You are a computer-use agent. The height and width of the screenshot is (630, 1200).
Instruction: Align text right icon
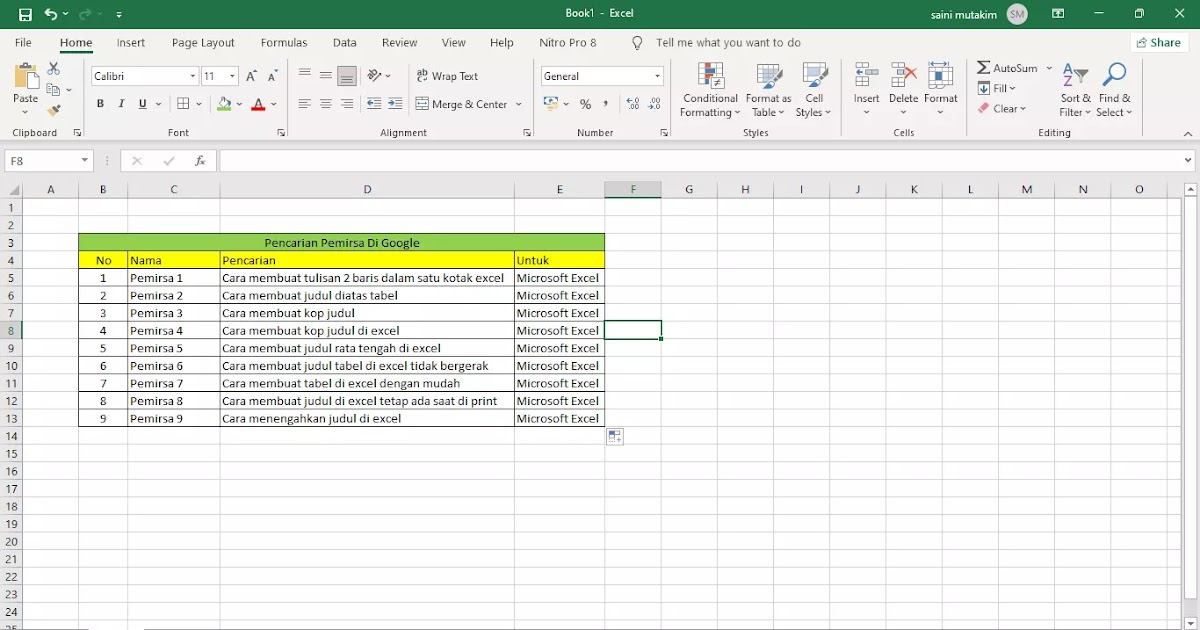pos(347,104)
